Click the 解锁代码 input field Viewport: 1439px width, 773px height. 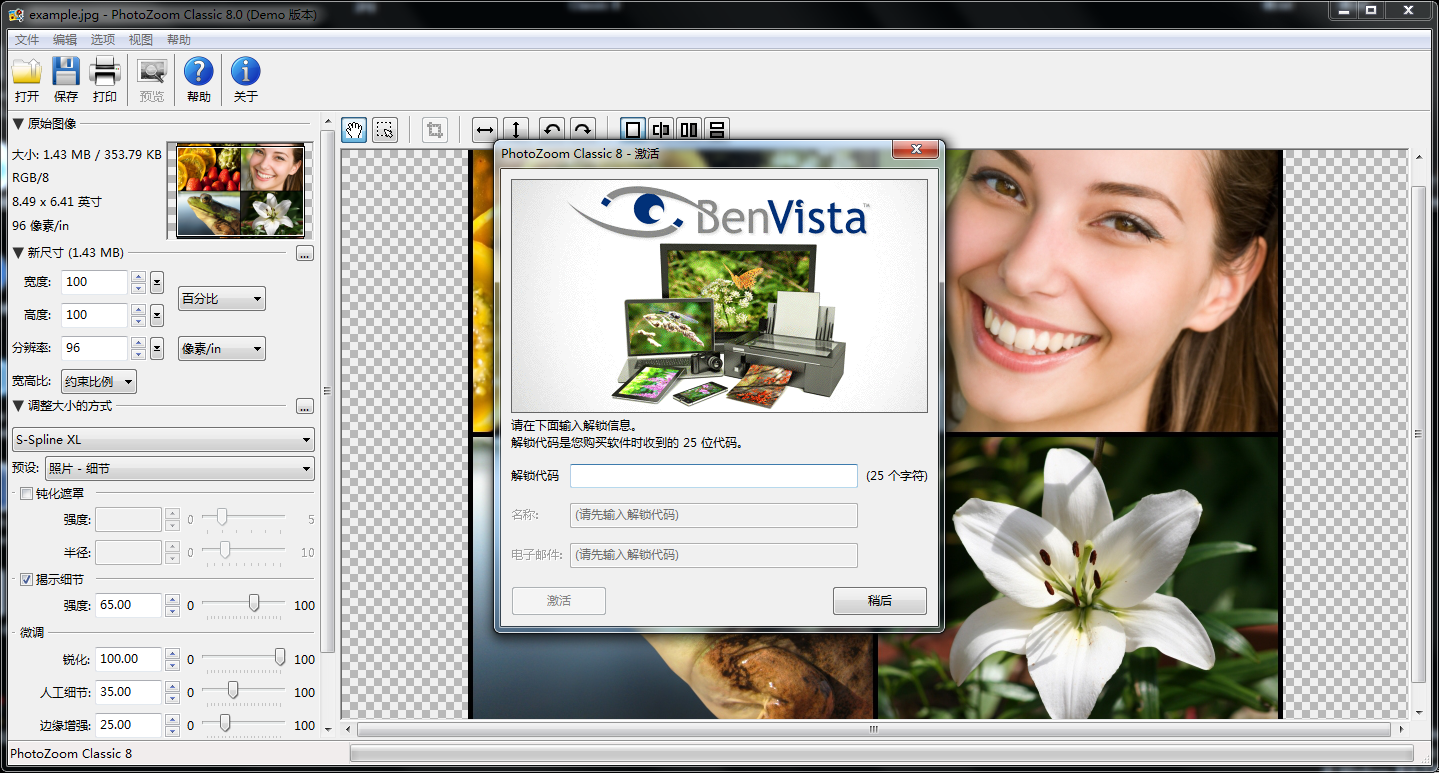point(714,476)
